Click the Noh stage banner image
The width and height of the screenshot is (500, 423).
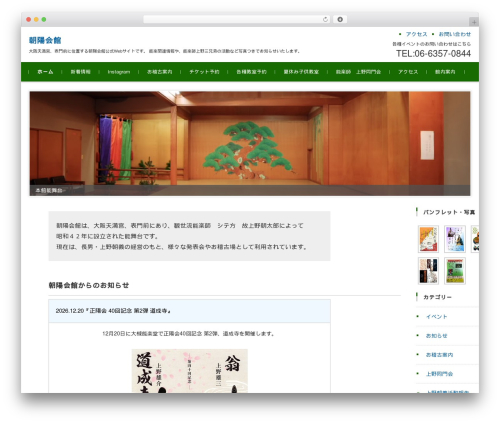pyautogui.click(x=250, y=143)
